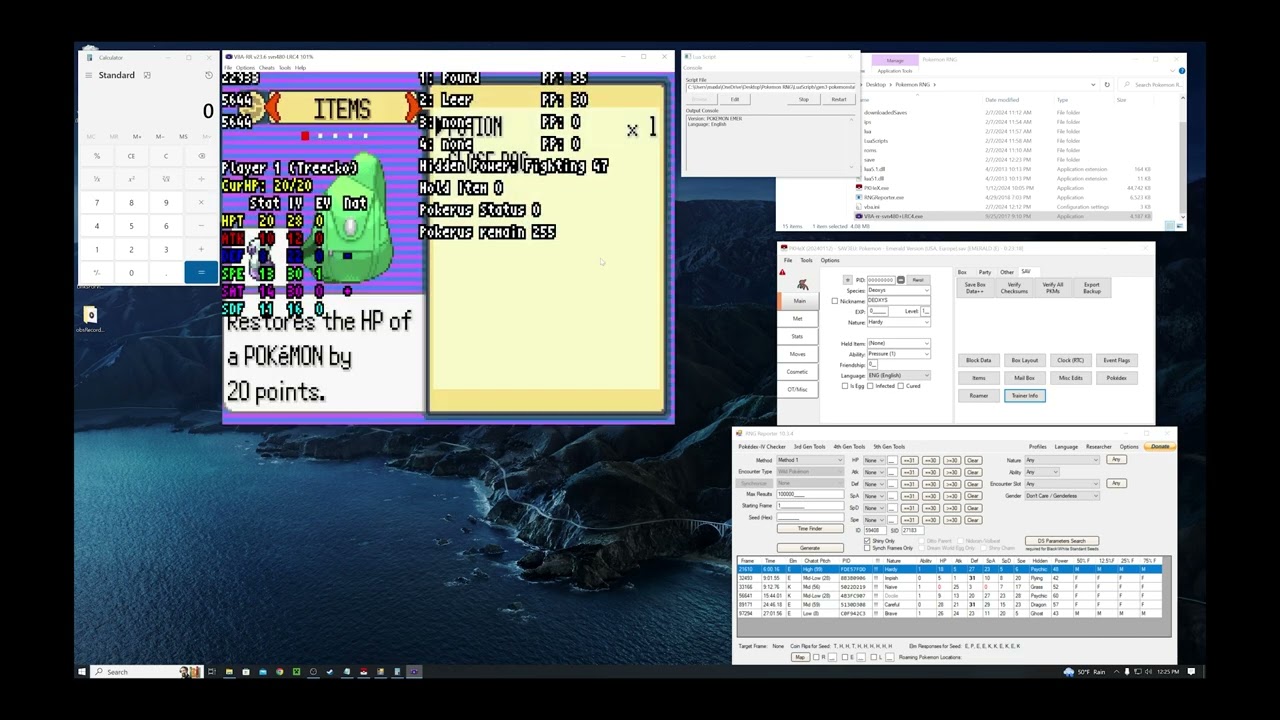Viewport: 1280px width, 720px height.
Task: Click the Restart button in Lua Script window
Action: 838,99
